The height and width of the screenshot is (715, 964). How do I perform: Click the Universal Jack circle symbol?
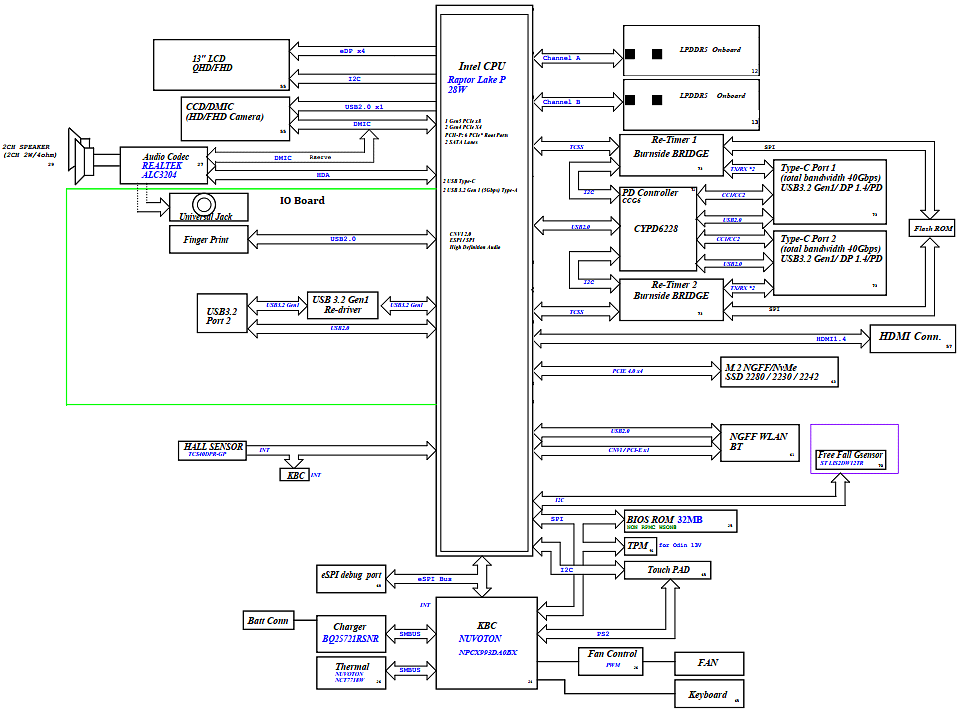click(x=204, y=204)
